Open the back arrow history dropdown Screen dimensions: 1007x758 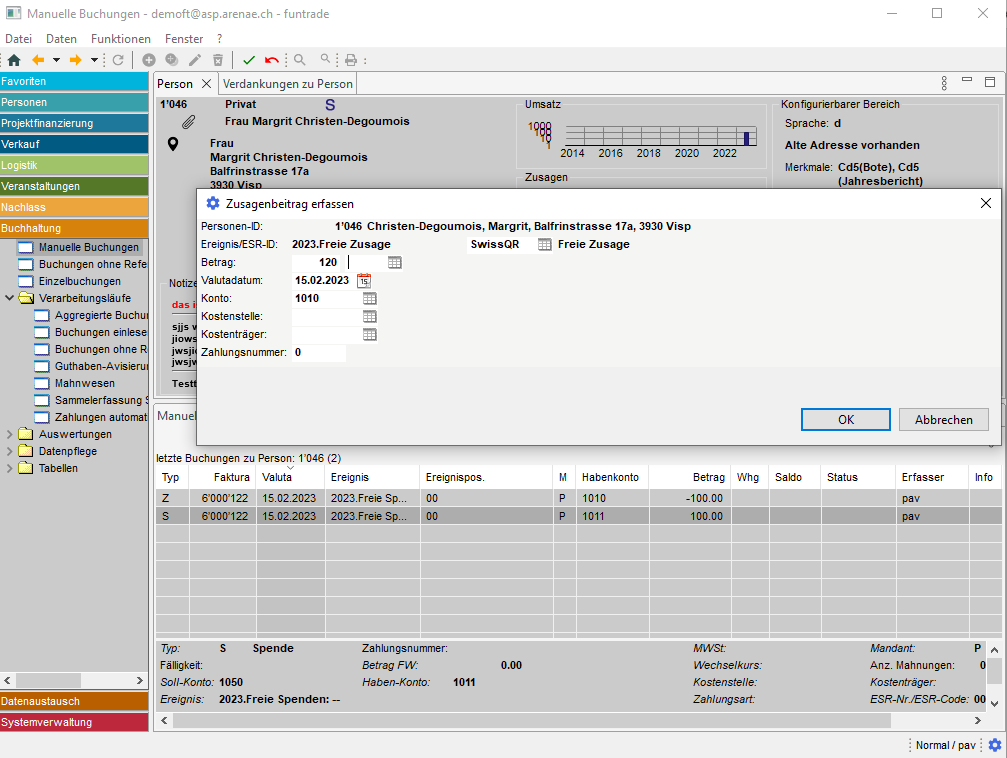(x=56, y=60)
